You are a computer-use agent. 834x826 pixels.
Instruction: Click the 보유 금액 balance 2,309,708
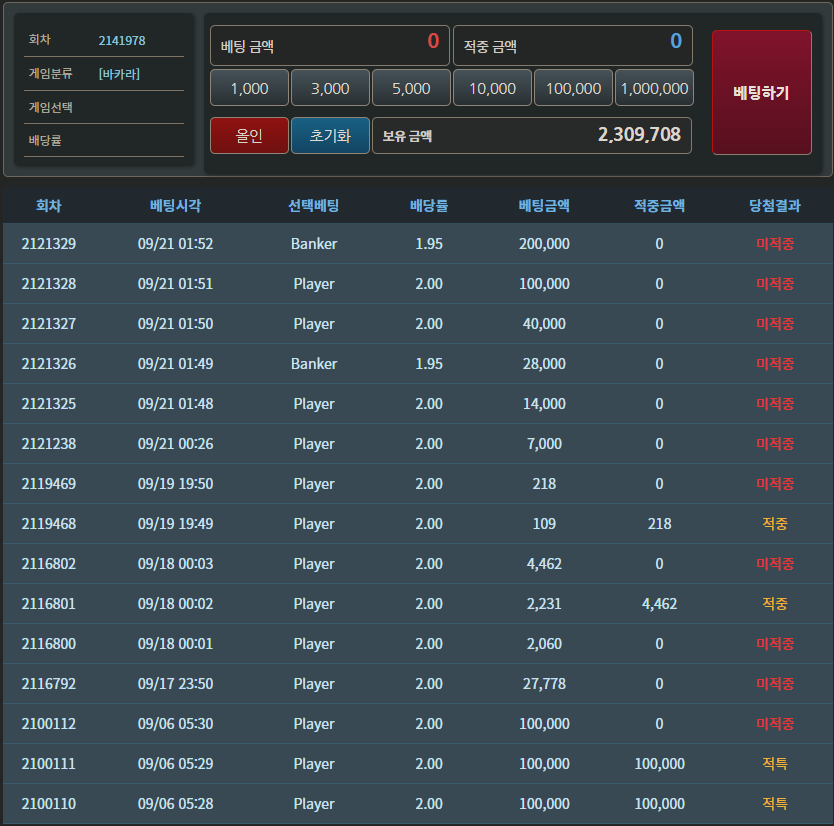coord(532,136)
